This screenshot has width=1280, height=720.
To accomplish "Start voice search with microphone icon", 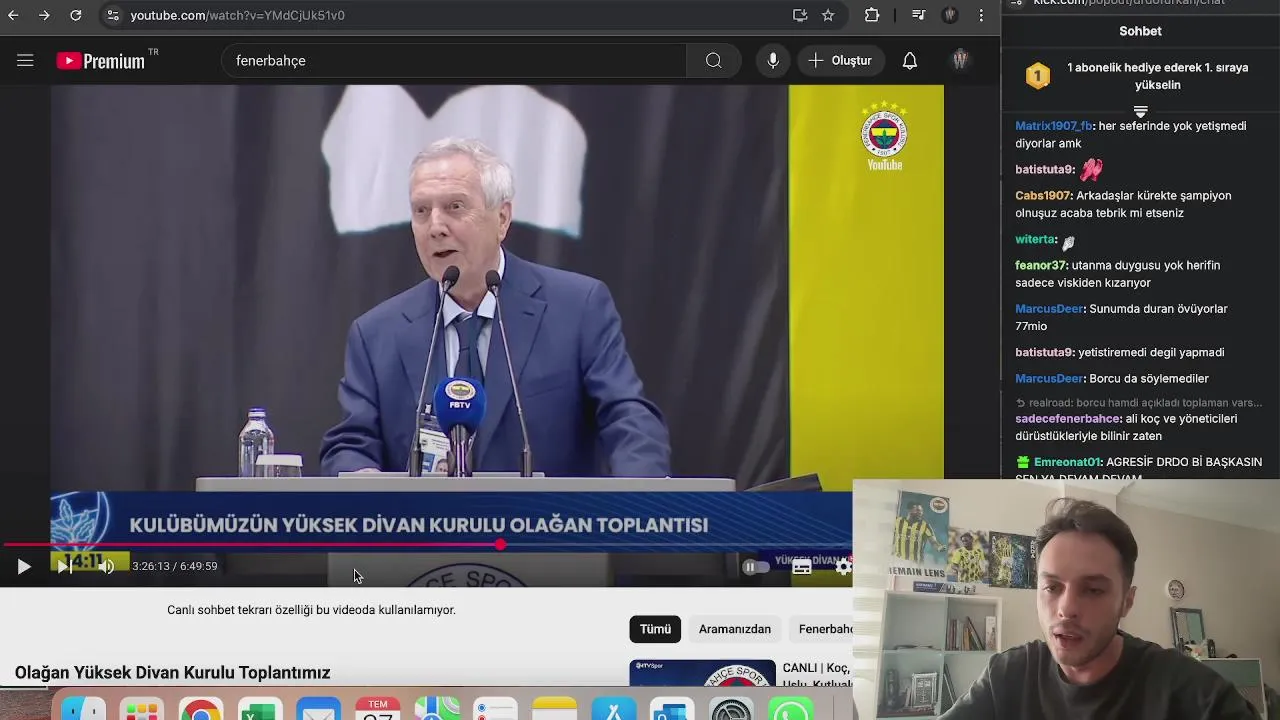I will tap(773, 61).
